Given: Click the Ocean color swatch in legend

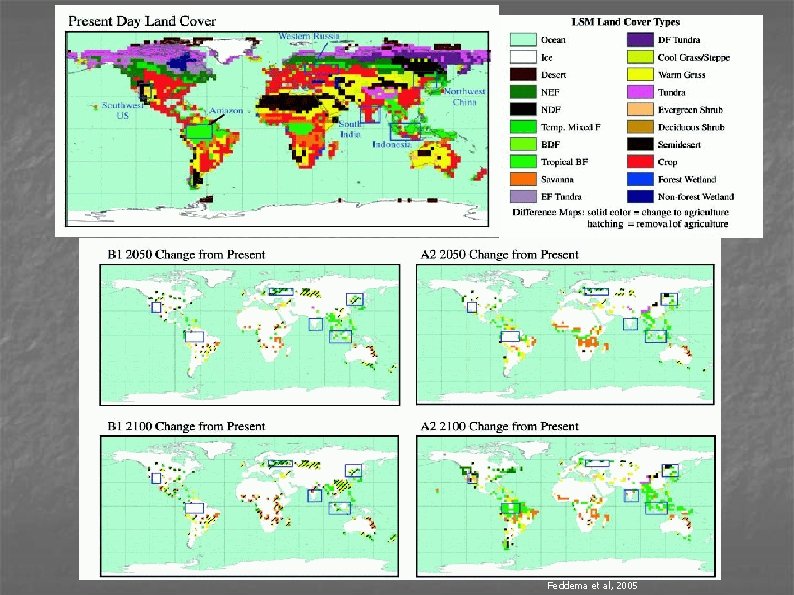Looking at the screenshot, I should pos(523,40).
